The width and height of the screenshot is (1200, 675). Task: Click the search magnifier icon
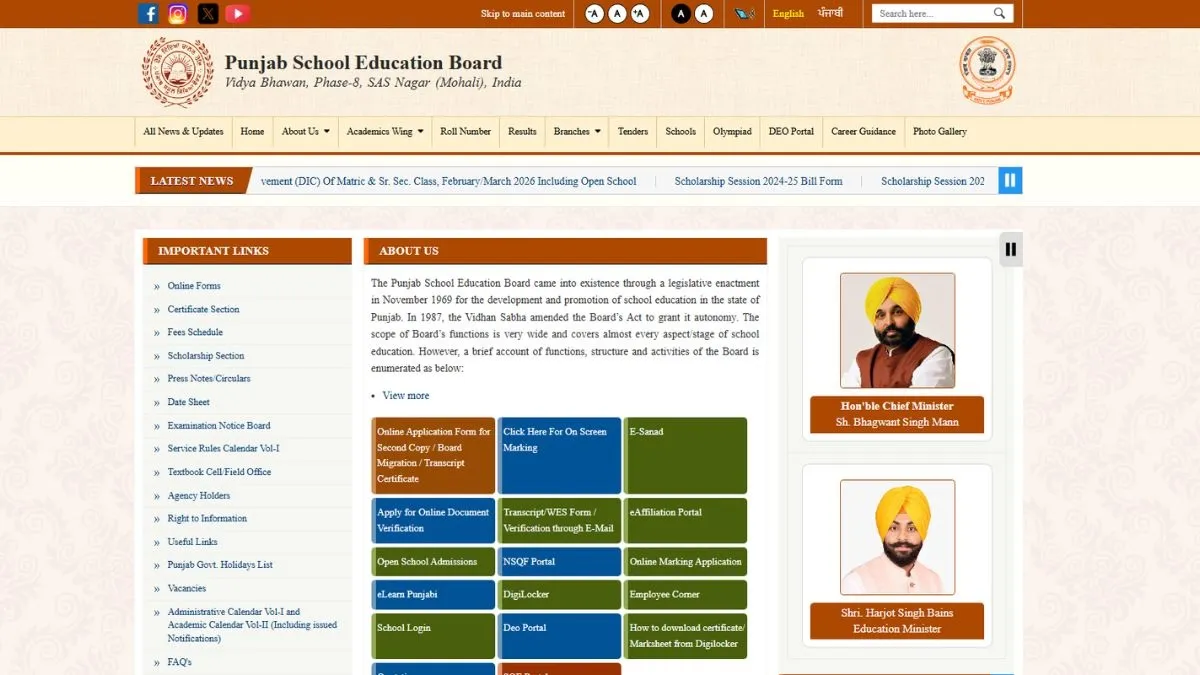tap(999, 13)
